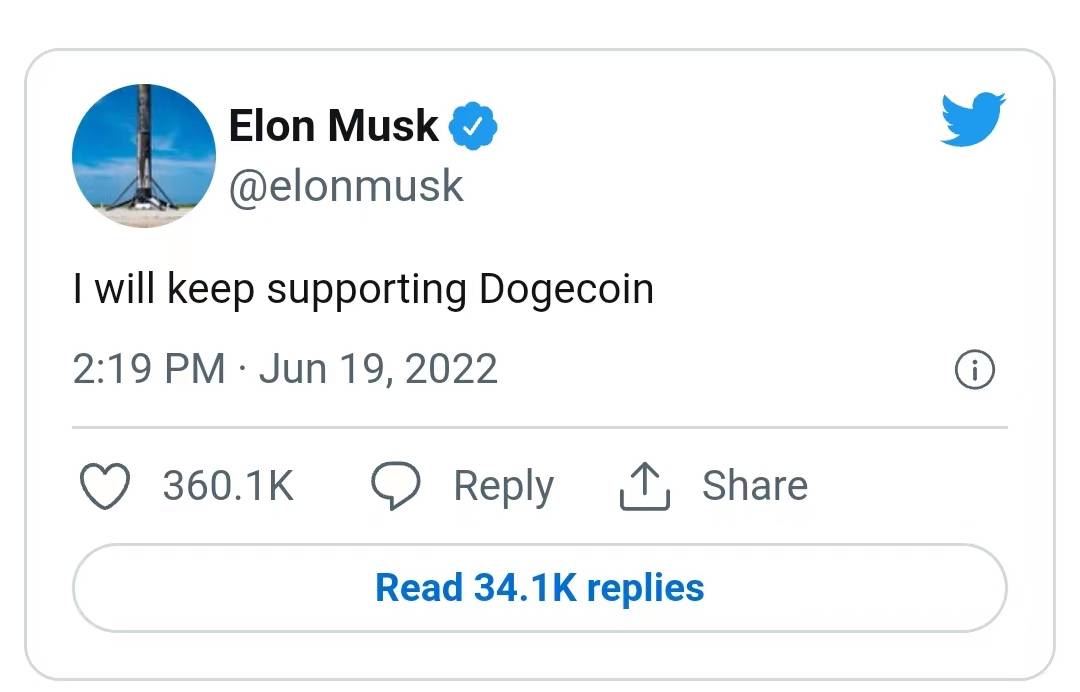Click the reply speech bubble icon
The height and width of the screenshot is (692, 1080).
coord(396,486)
